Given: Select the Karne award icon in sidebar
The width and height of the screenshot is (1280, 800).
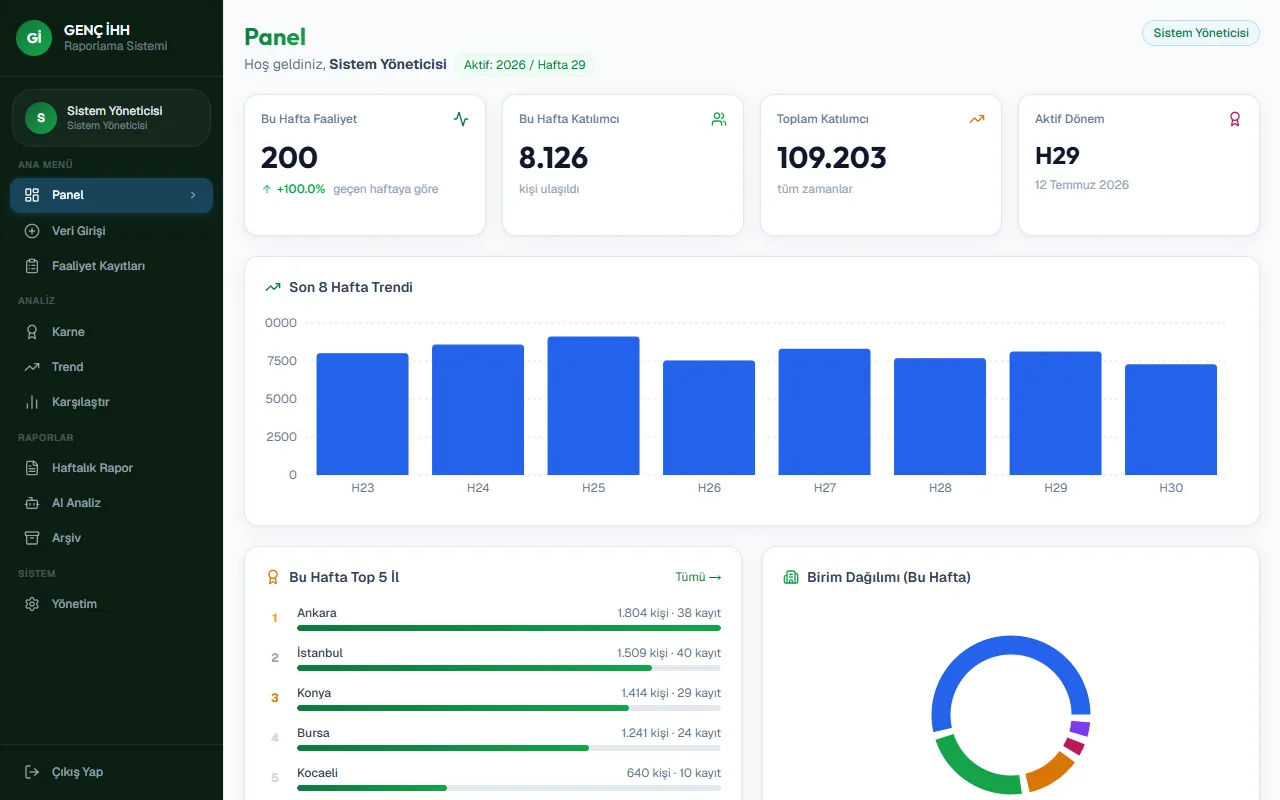Looking at the screenshot, I should coord(32,332).
